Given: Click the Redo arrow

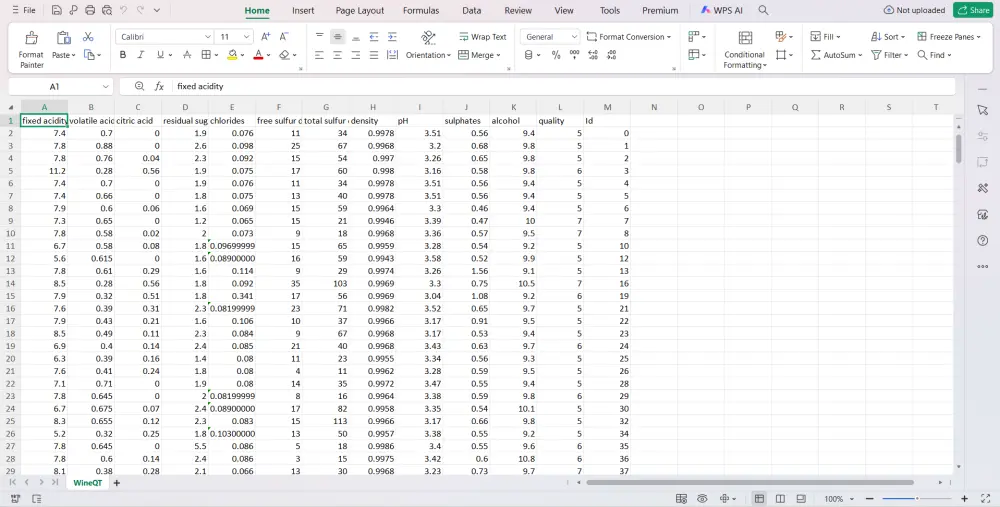Looking at the screenshot, I should tap(140, 10).
